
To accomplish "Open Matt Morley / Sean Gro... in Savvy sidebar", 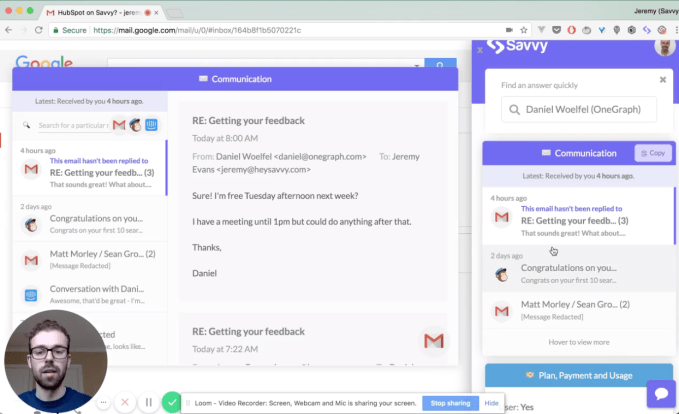I will click(x=579, y=310).
